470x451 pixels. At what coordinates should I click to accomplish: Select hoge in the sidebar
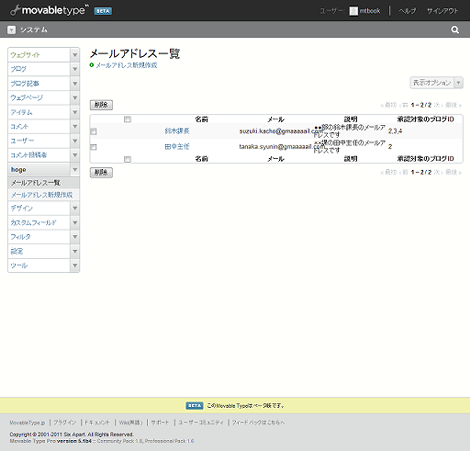tap(18, 170)
